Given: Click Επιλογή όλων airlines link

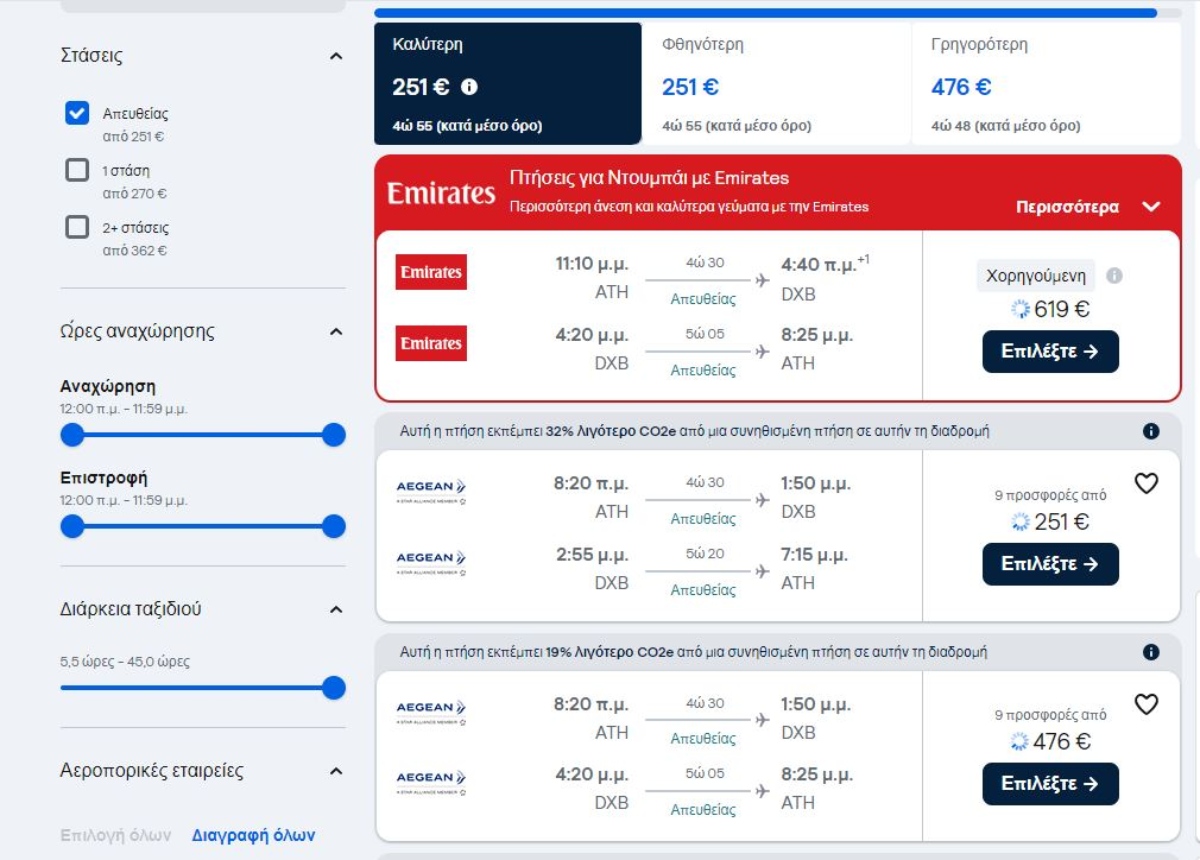Looking at the screenshot, I should pos(116,835).
